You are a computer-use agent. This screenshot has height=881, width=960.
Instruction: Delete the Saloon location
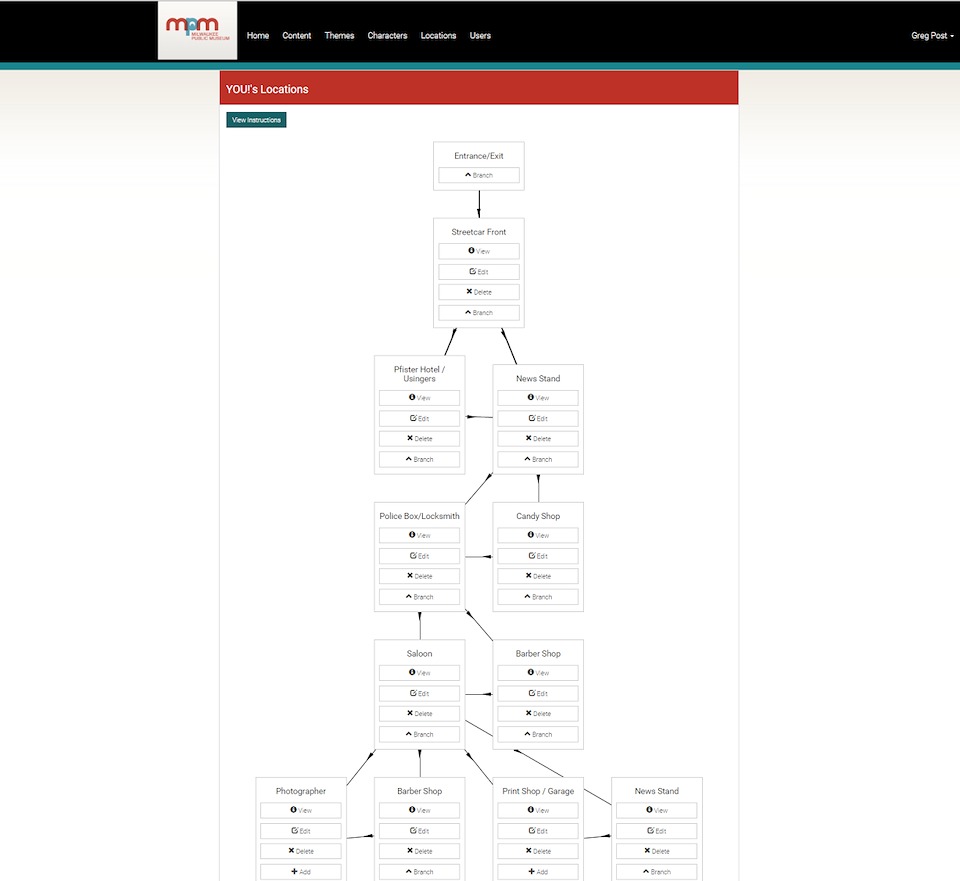pos(419,714)
